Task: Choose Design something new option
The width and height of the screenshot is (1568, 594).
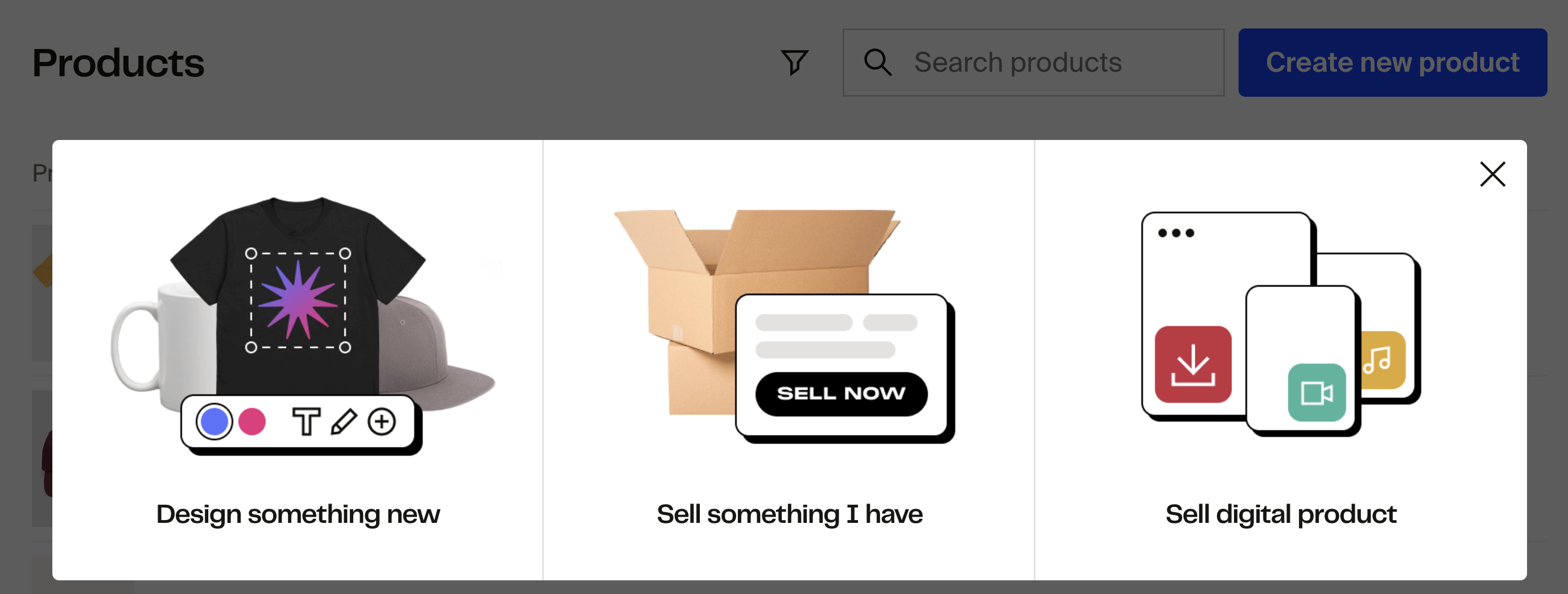Action: pyautogui.click(x=298, y=514)
